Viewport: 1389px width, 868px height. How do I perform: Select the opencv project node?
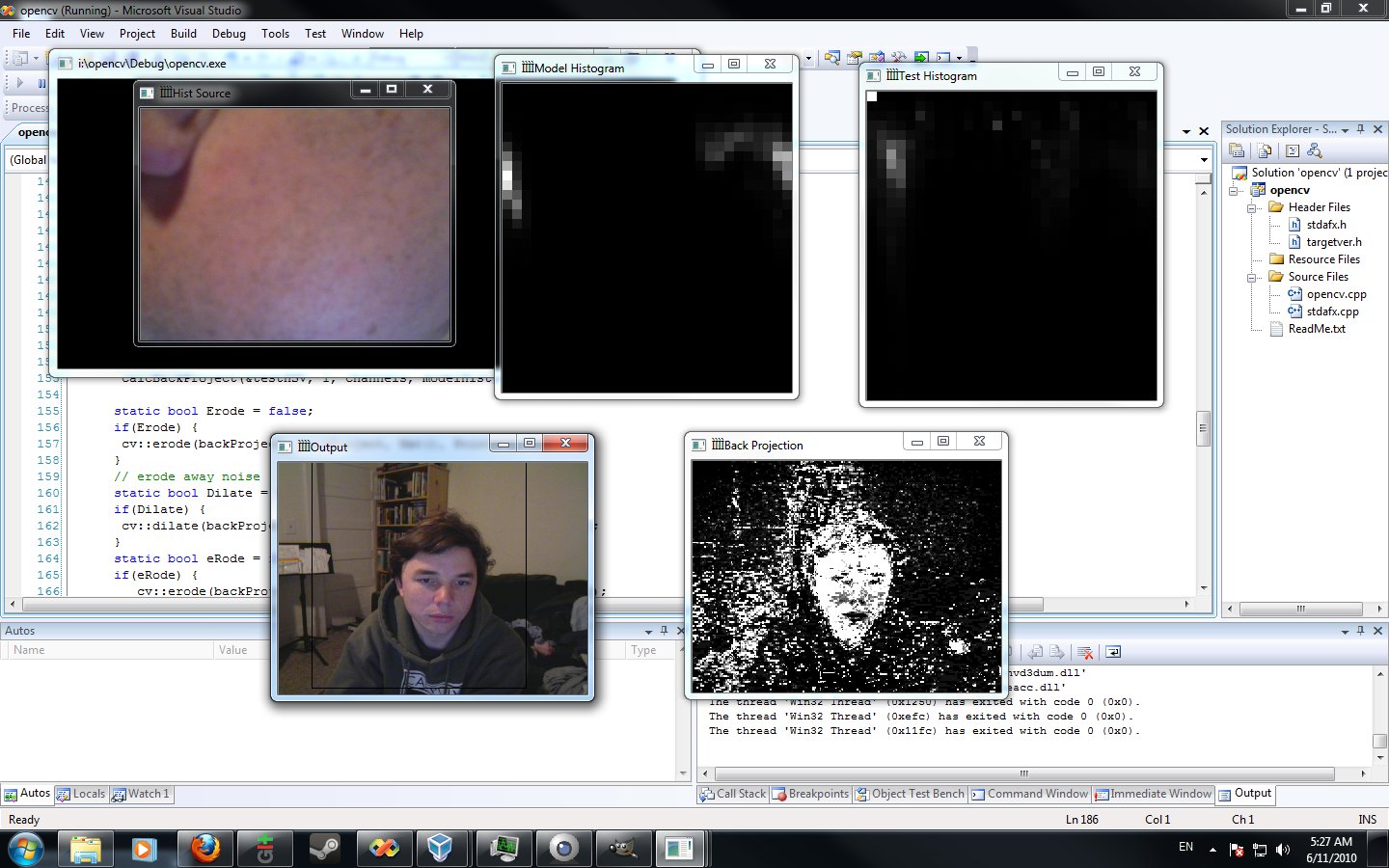tap(1290, 190)
